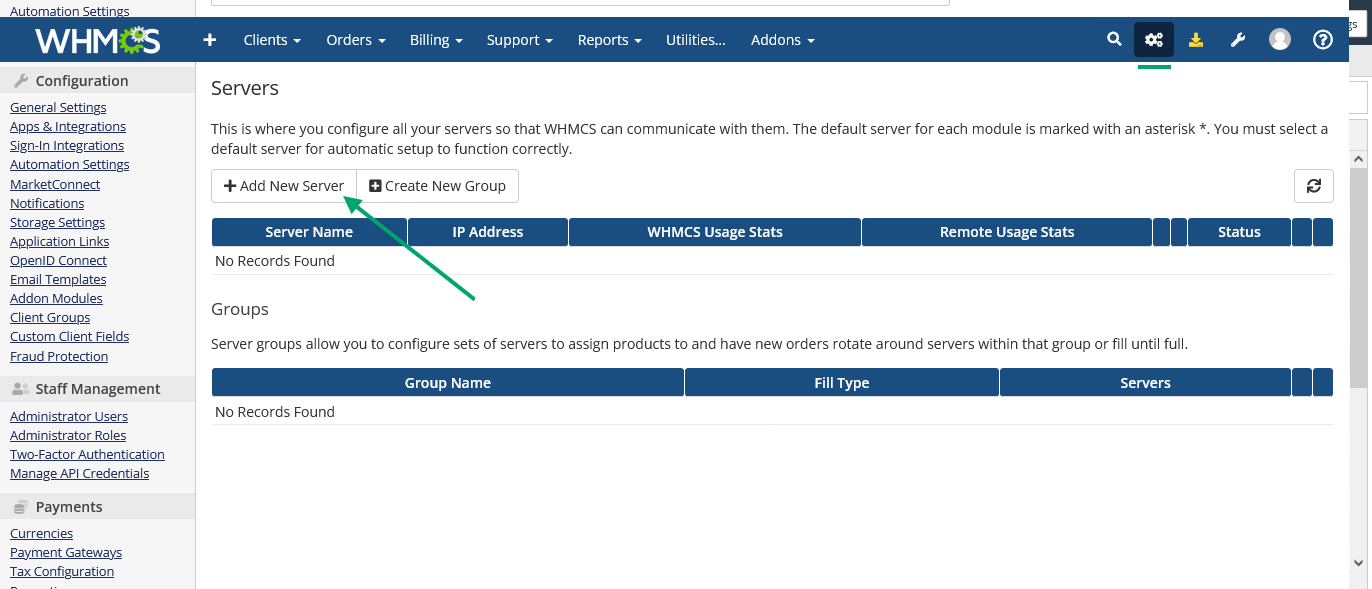The image size is (1372, 589).
Task: Open Client Groups link
Action: click(x=50, y=317)
